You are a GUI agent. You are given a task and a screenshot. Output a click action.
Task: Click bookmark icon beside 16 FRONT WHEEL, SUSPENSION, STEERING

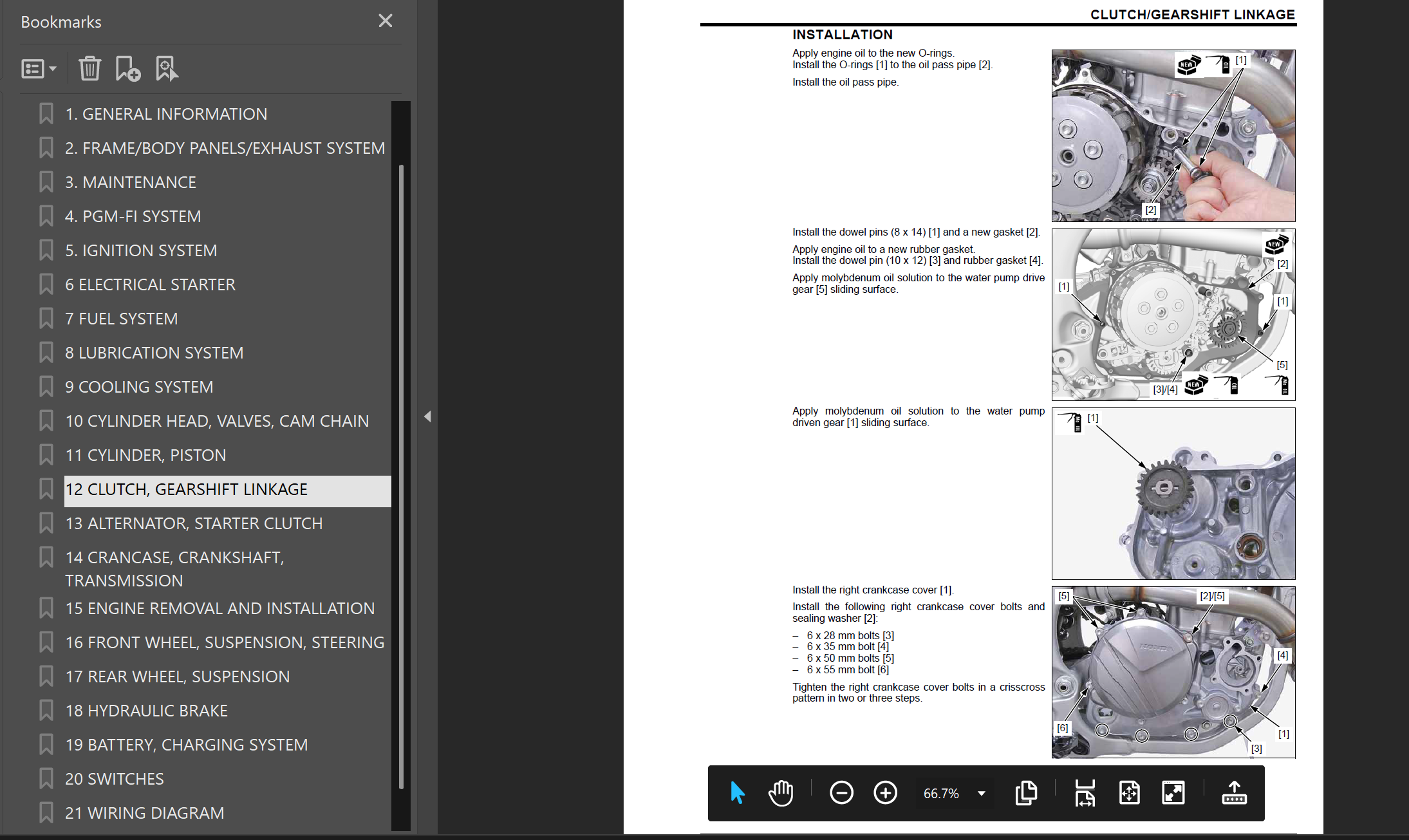(x=46, y=642)
